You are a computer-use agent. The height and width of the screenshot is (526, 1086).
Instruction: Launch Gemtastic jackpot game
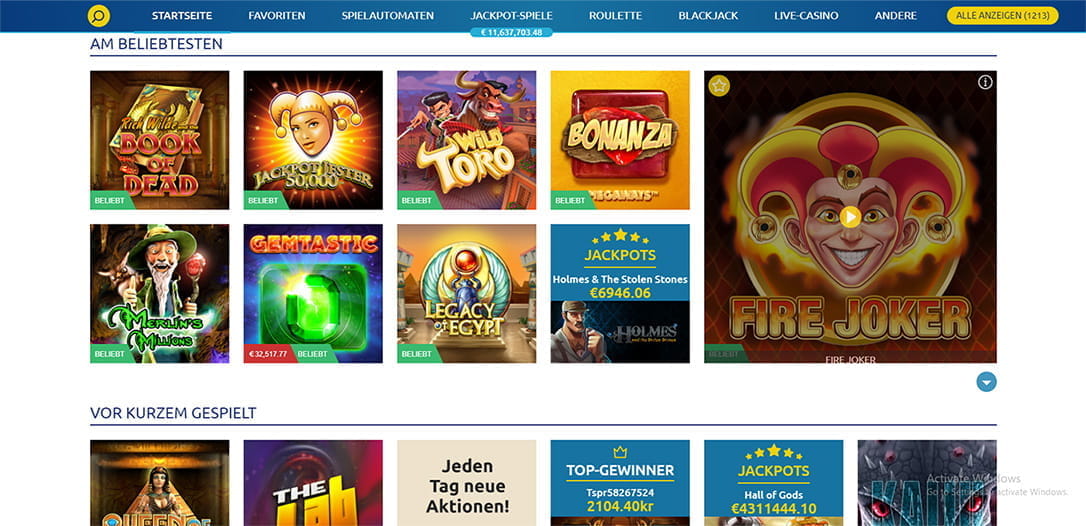coord(313,293)
